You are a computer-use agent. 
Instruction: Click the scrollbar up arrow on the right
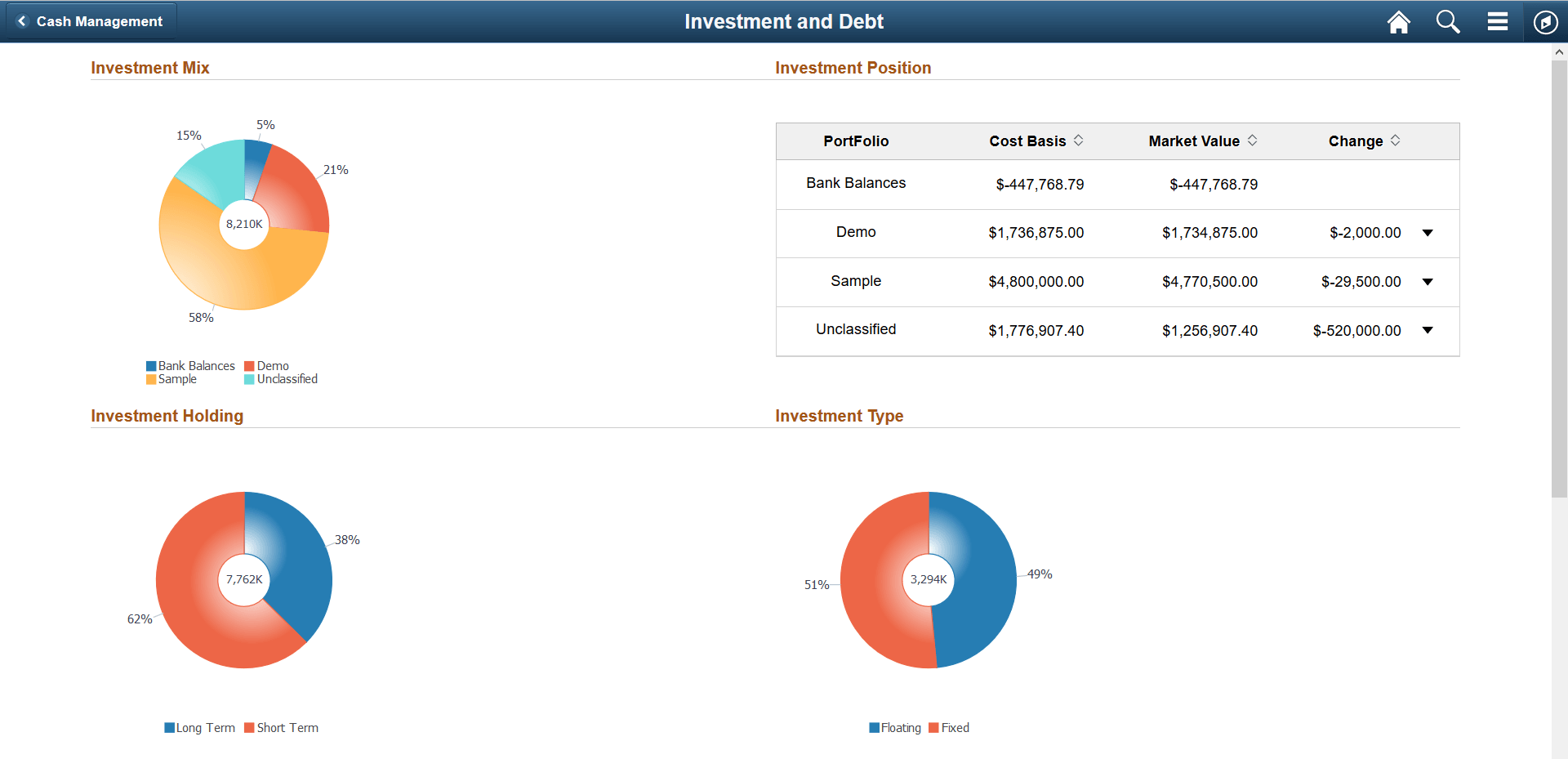click(x=1558, y=51)
